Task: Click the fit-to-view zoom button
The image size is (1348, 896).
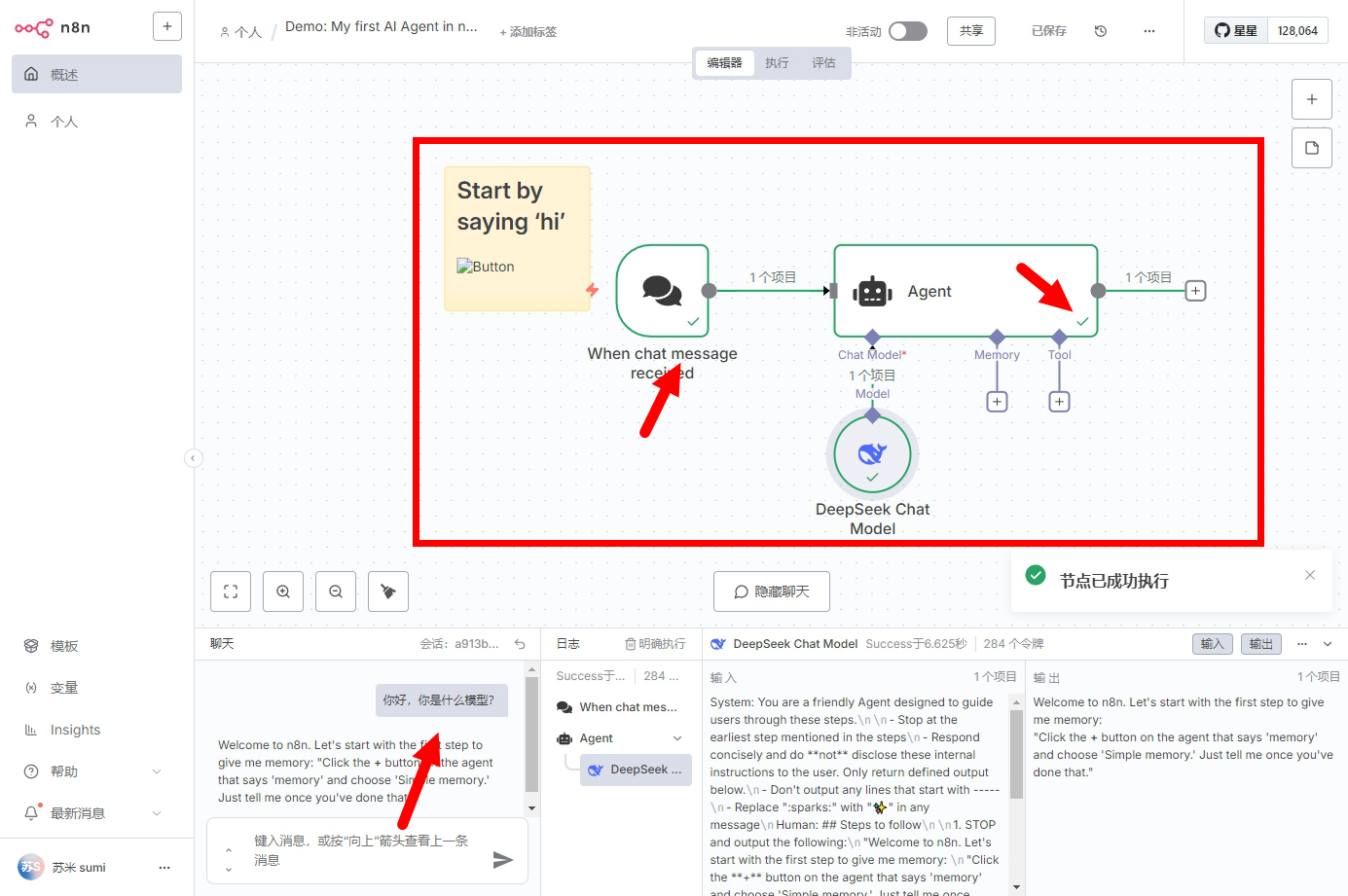Action: 231,591
